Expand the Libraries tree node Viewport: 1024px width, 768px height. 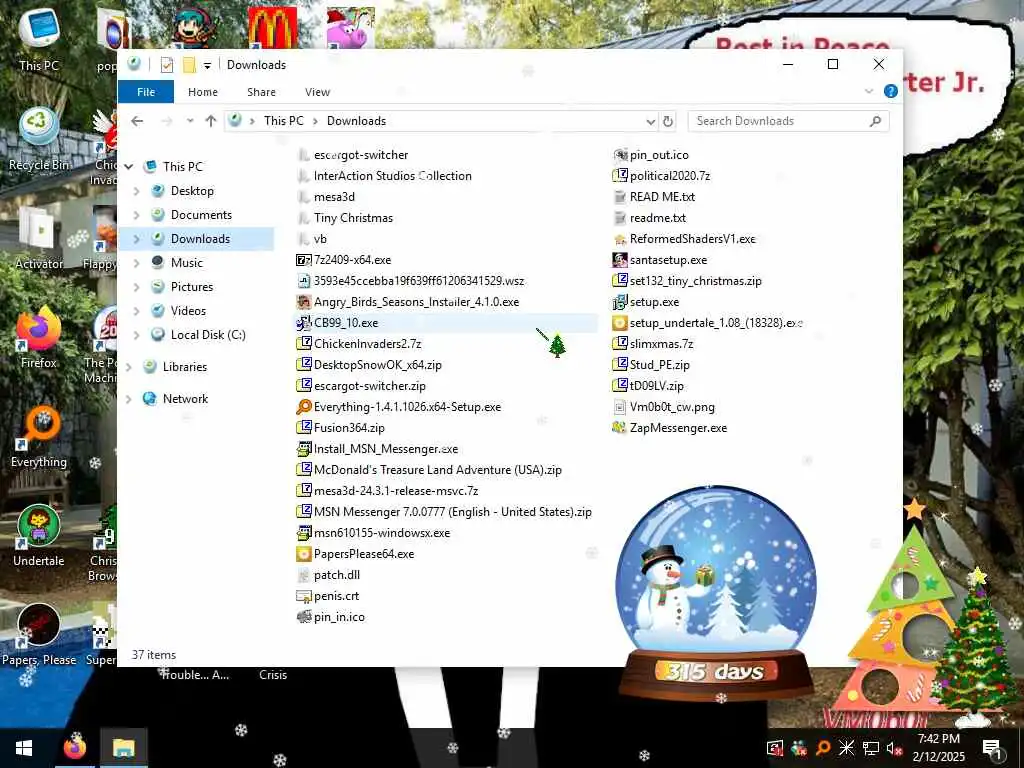(129, 367)
